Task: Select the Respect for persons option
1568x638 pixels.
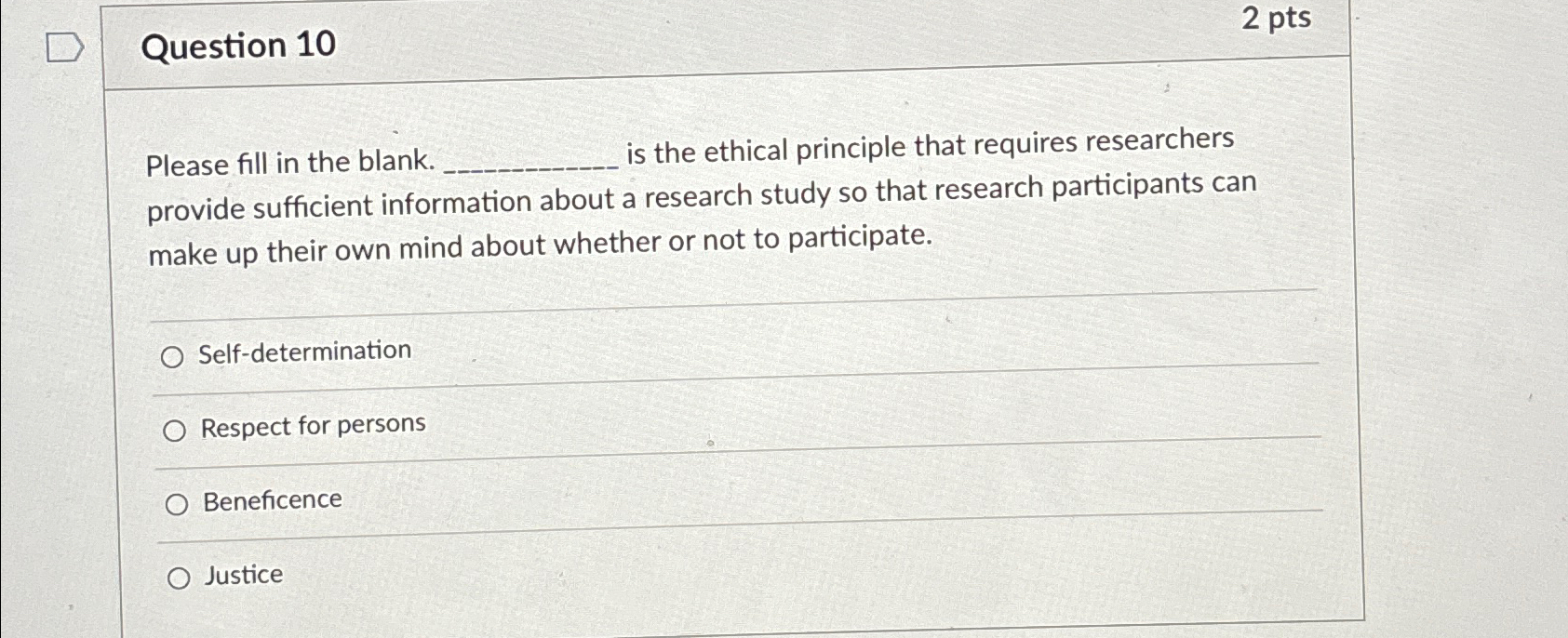Action: (x=175, y=430)
